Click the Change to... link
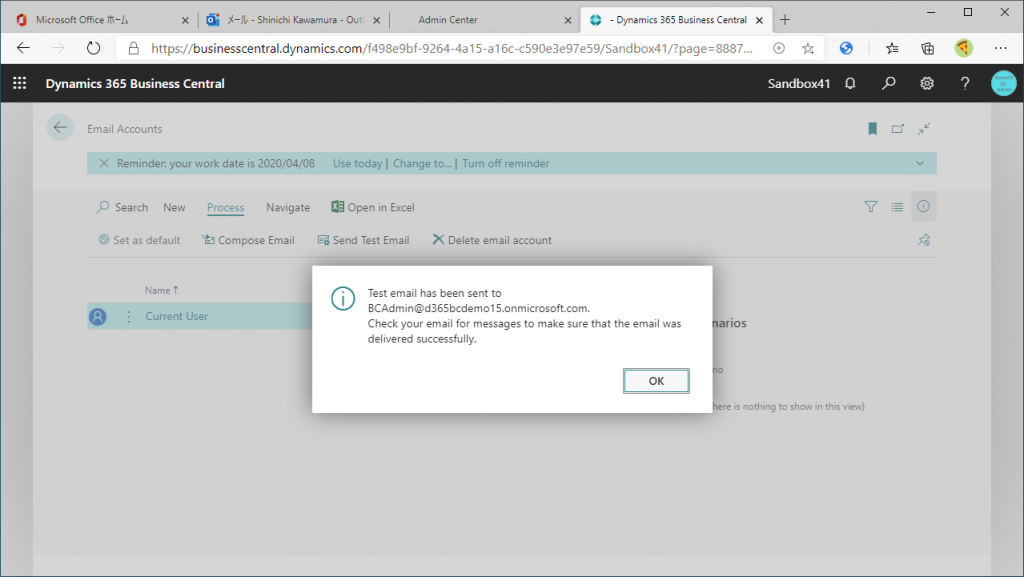 pyautogui.click(x=422, y=163)
